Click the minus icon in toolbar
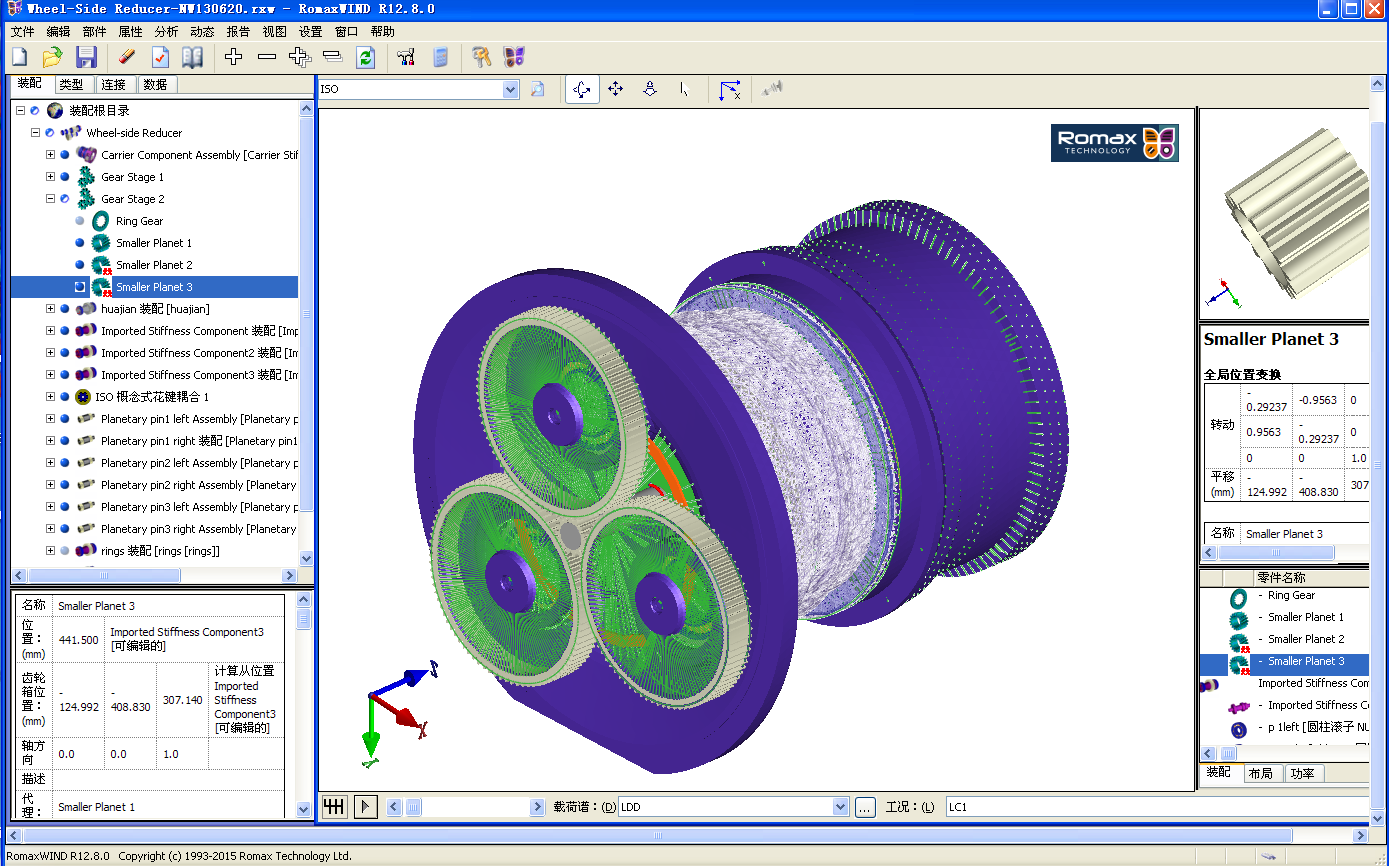 tap(266, 57)
